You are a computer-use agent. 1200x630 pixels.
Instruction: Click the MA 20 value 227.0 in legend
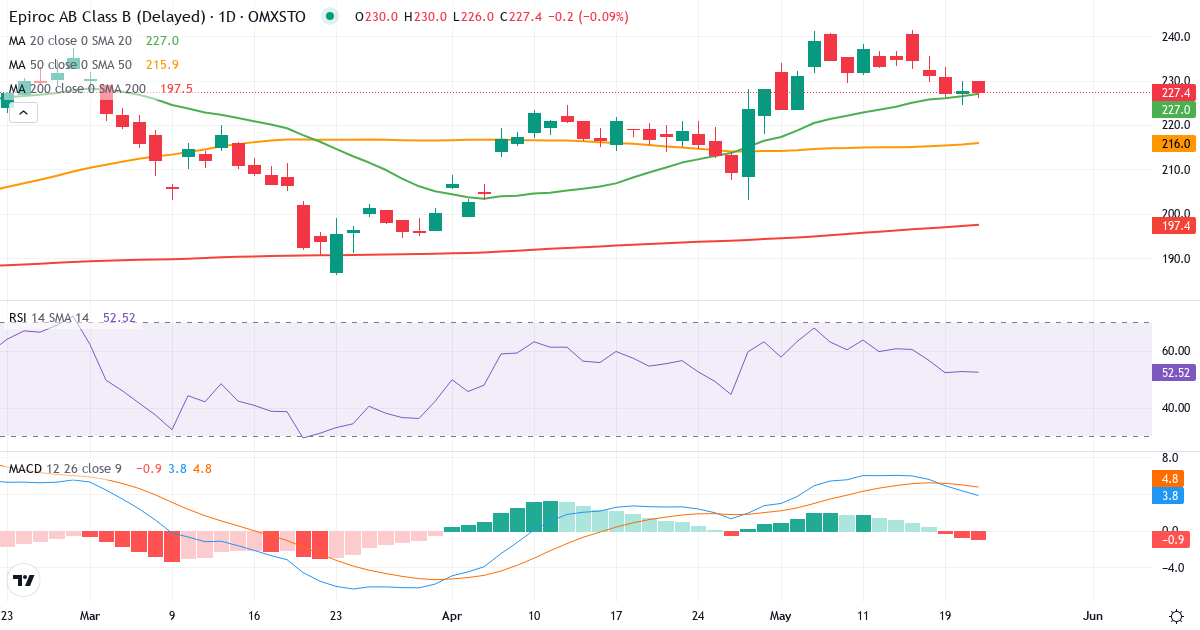(162, 41)
